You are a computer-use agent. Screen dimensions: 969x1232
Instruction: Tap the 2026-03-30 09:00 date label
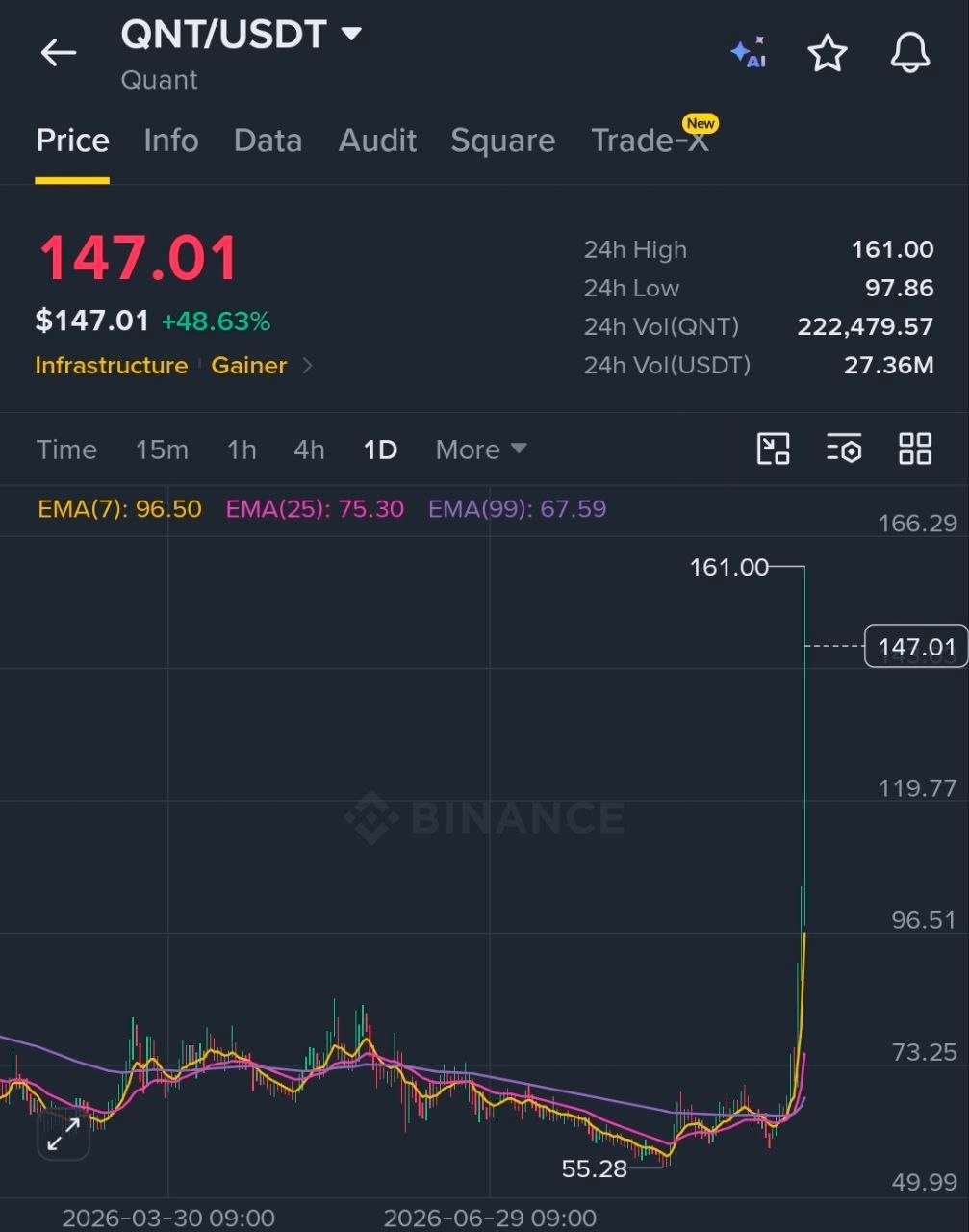pyautogui.click(x=168, y=1218)
